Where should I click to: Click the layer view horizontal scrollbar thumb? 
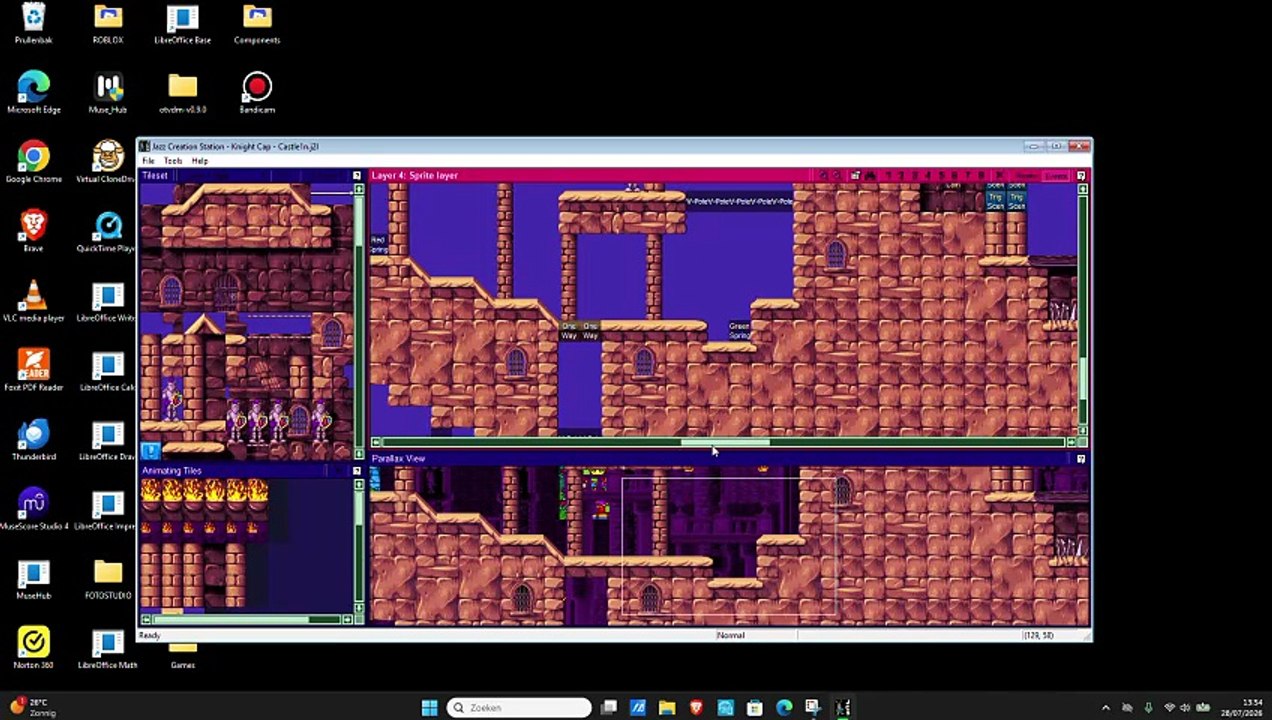(x=725, y=442)
